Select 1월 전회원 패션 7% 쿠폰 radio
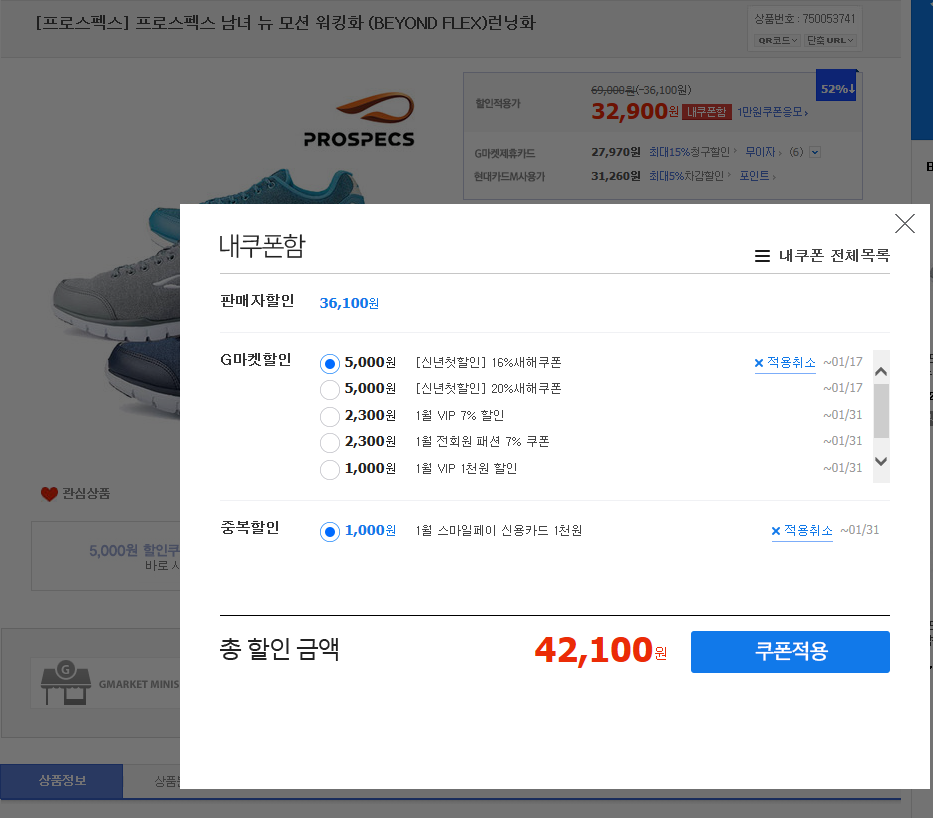933x818 pixels. click(330, 442)
